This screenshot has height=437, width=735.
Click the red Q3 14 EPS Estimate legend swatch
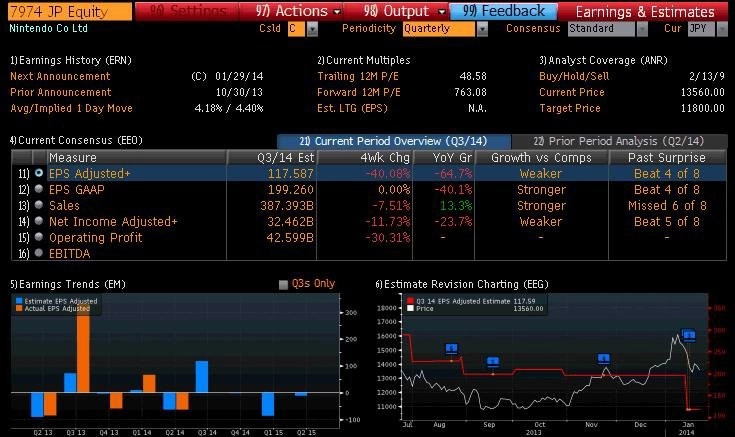pyautogui.click(x=411, y=301)
